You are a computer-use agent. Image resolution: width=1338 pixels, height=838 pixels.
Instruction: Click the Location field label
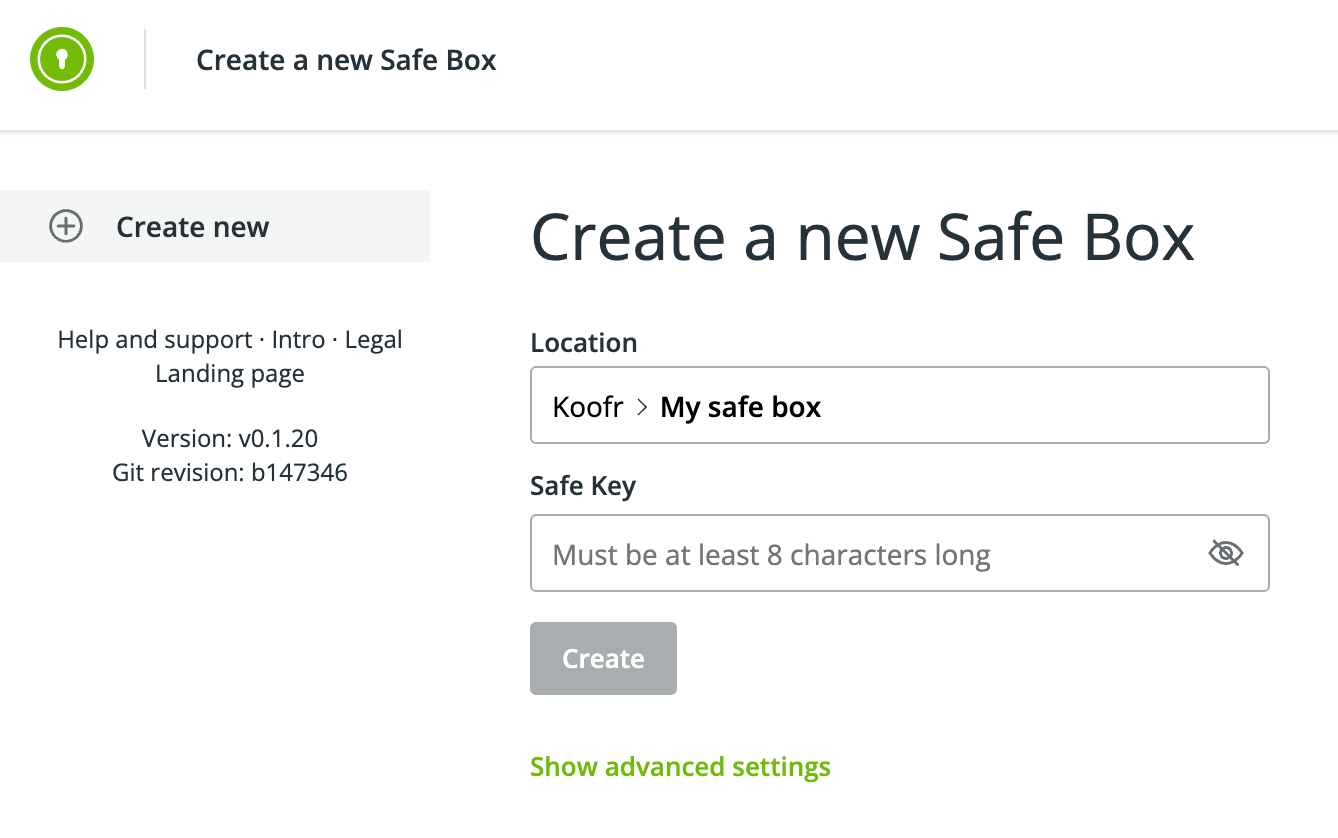tap(583, 343)
